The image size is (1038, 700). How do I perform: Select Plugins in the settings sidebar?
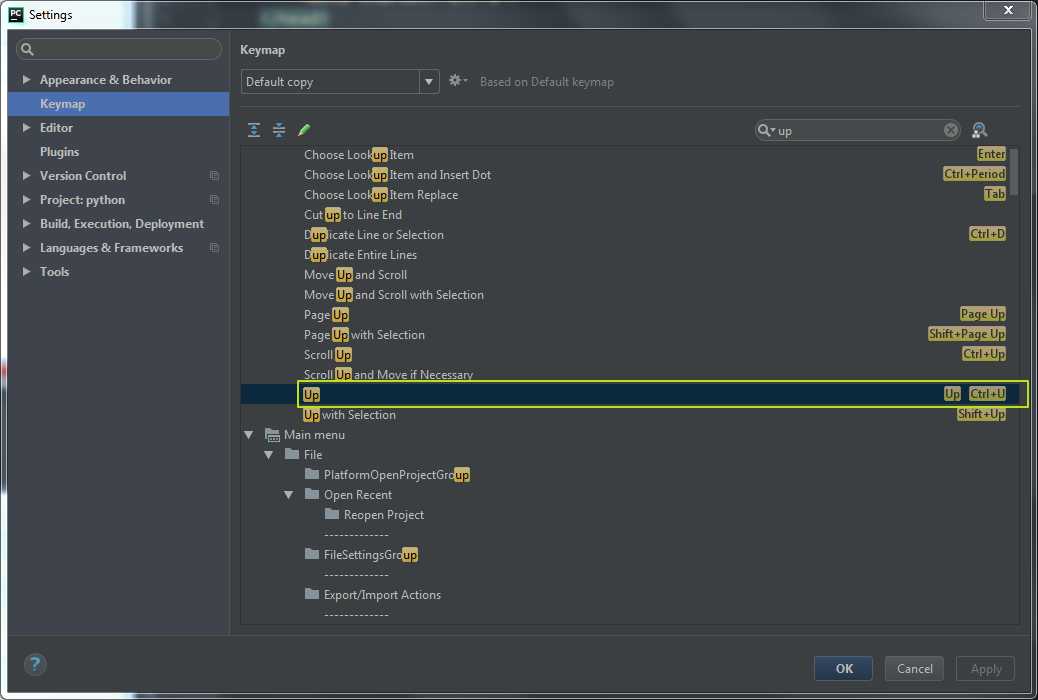pyautogui.click(x=60, y=152)
